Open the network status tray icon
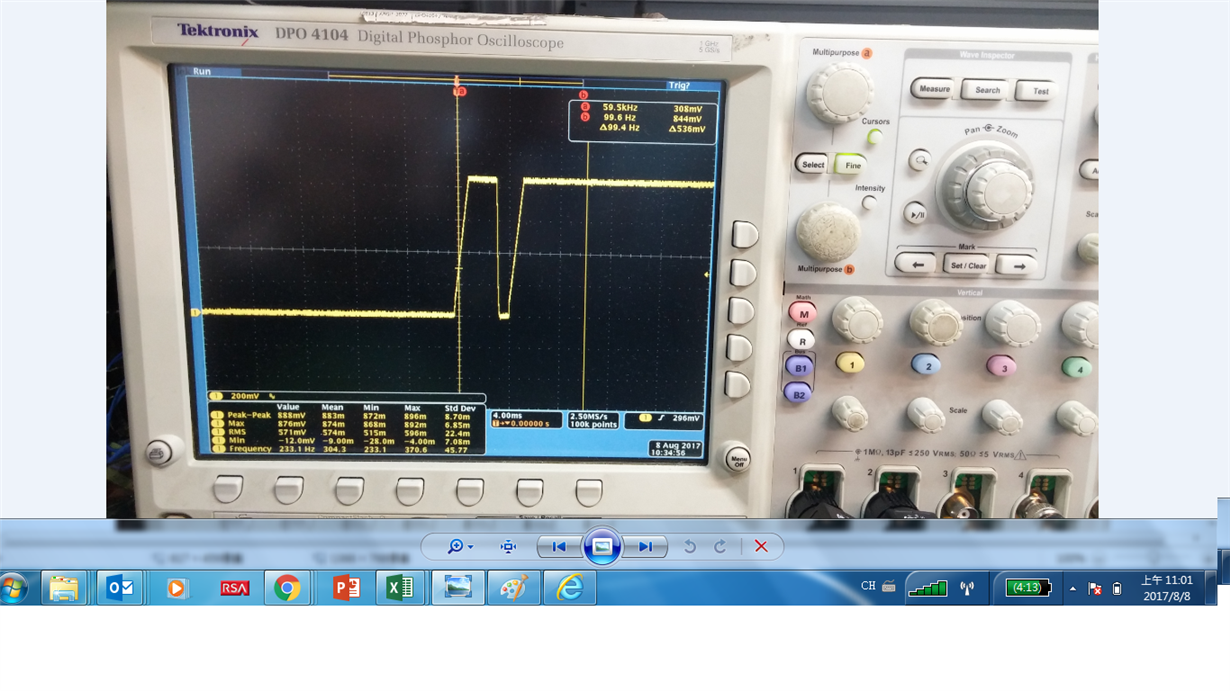The width and height of the screenshot is (1230, 691). click(x=1095, y=589)
